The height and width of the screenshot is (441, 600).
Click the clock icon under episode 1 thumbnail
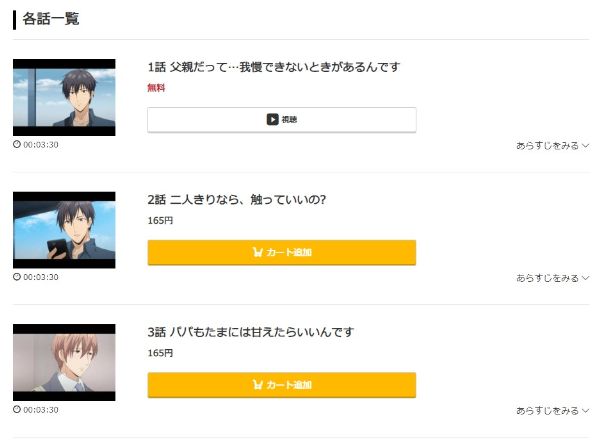17,145
